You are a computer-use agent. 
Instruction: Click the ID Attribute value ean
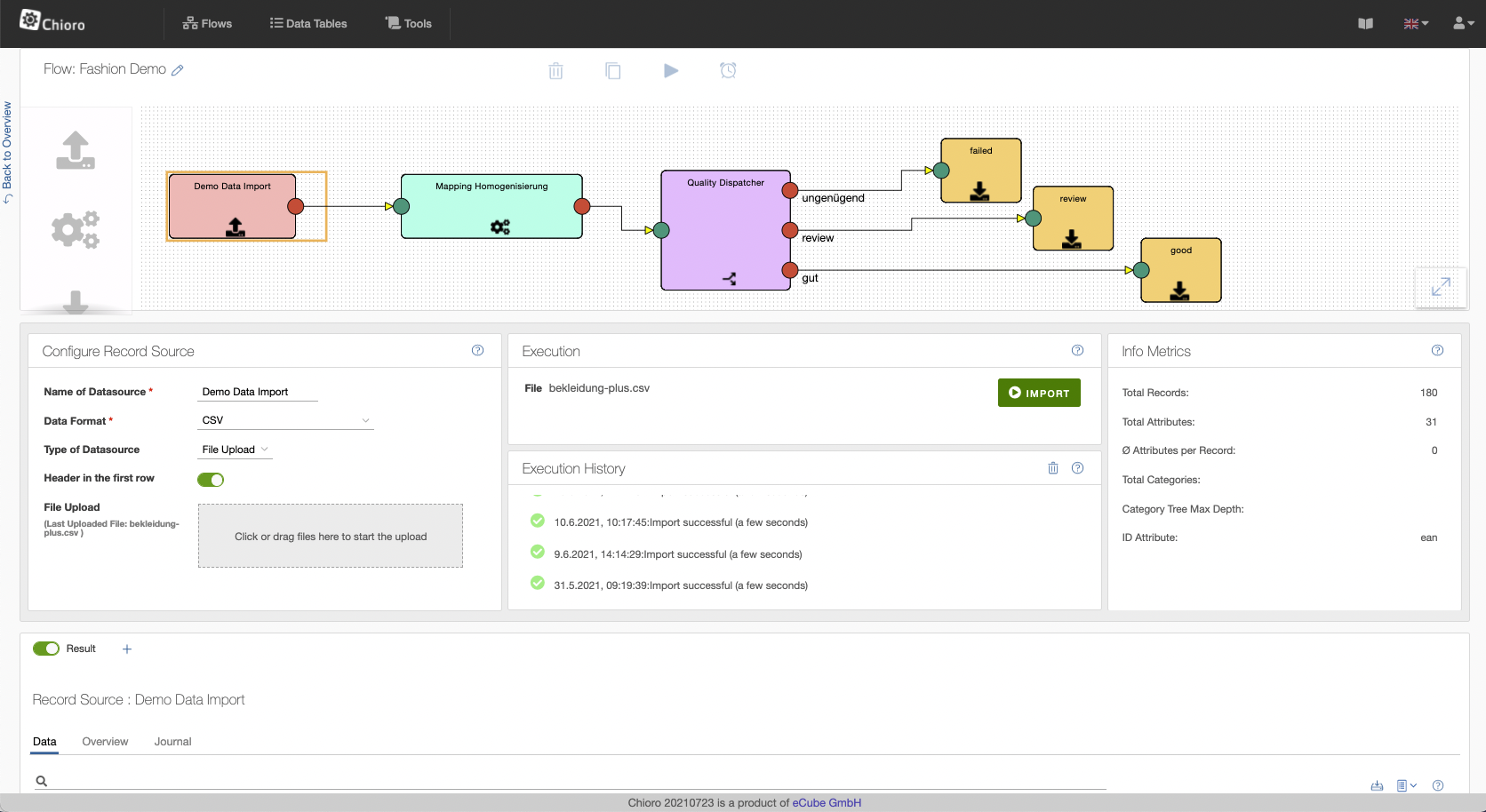pos(1428,537)
